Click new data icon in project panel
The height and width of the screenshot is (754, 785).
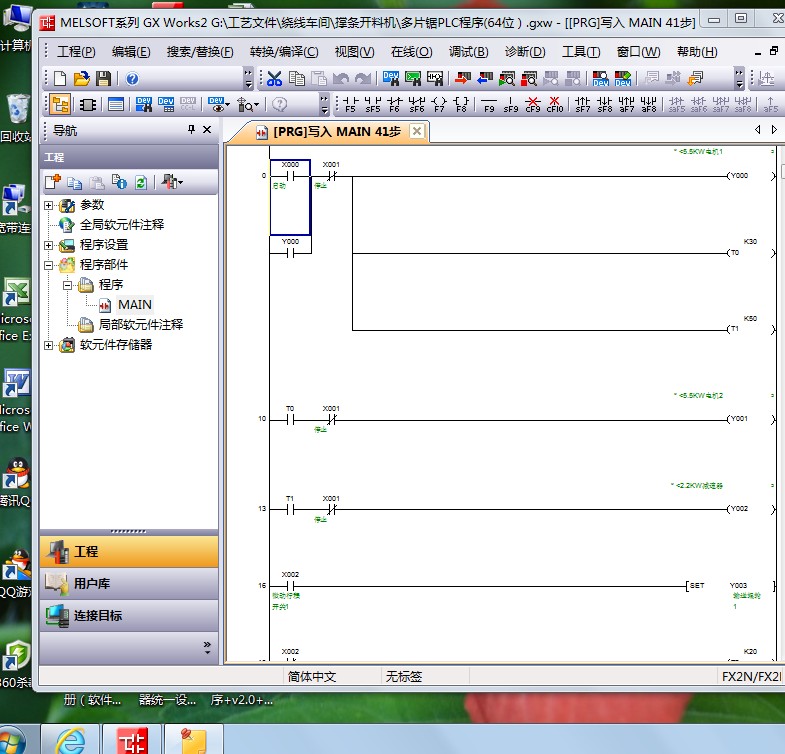pos(52,182)
